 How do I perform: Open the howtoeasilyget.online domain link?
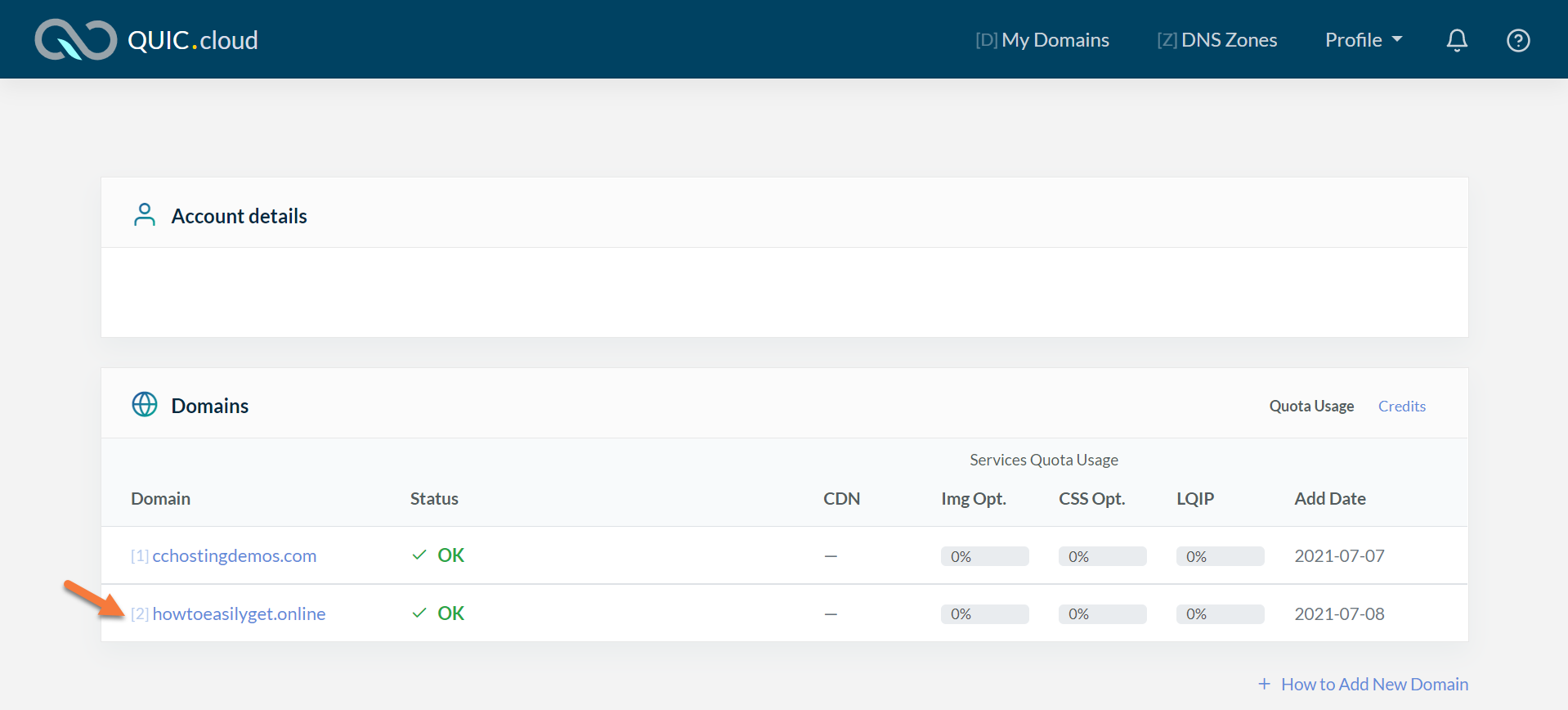(x=239, y=614)
